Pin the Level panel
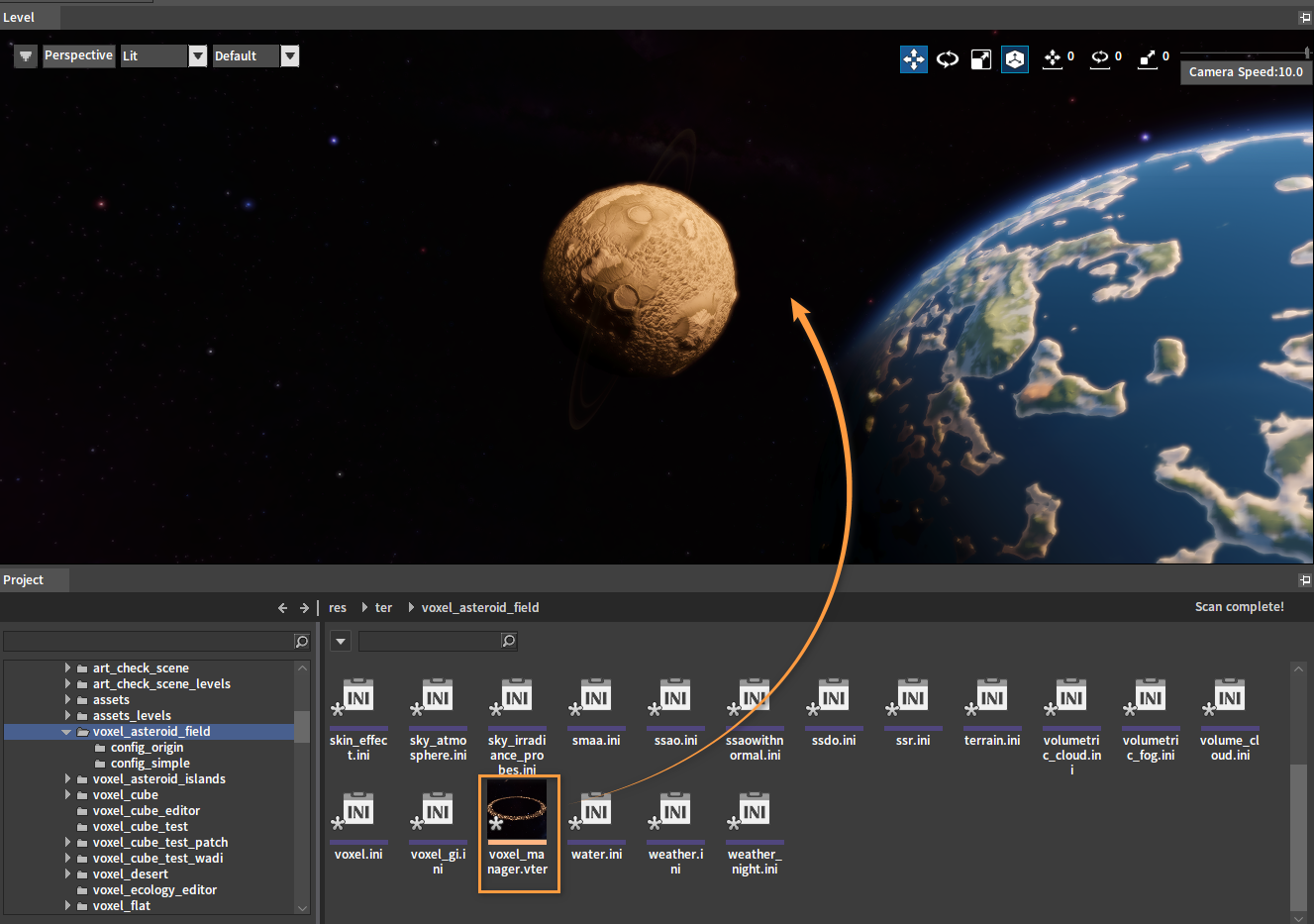The width and height of the screenshot is (1314, 924). [x=1304, y=17]
